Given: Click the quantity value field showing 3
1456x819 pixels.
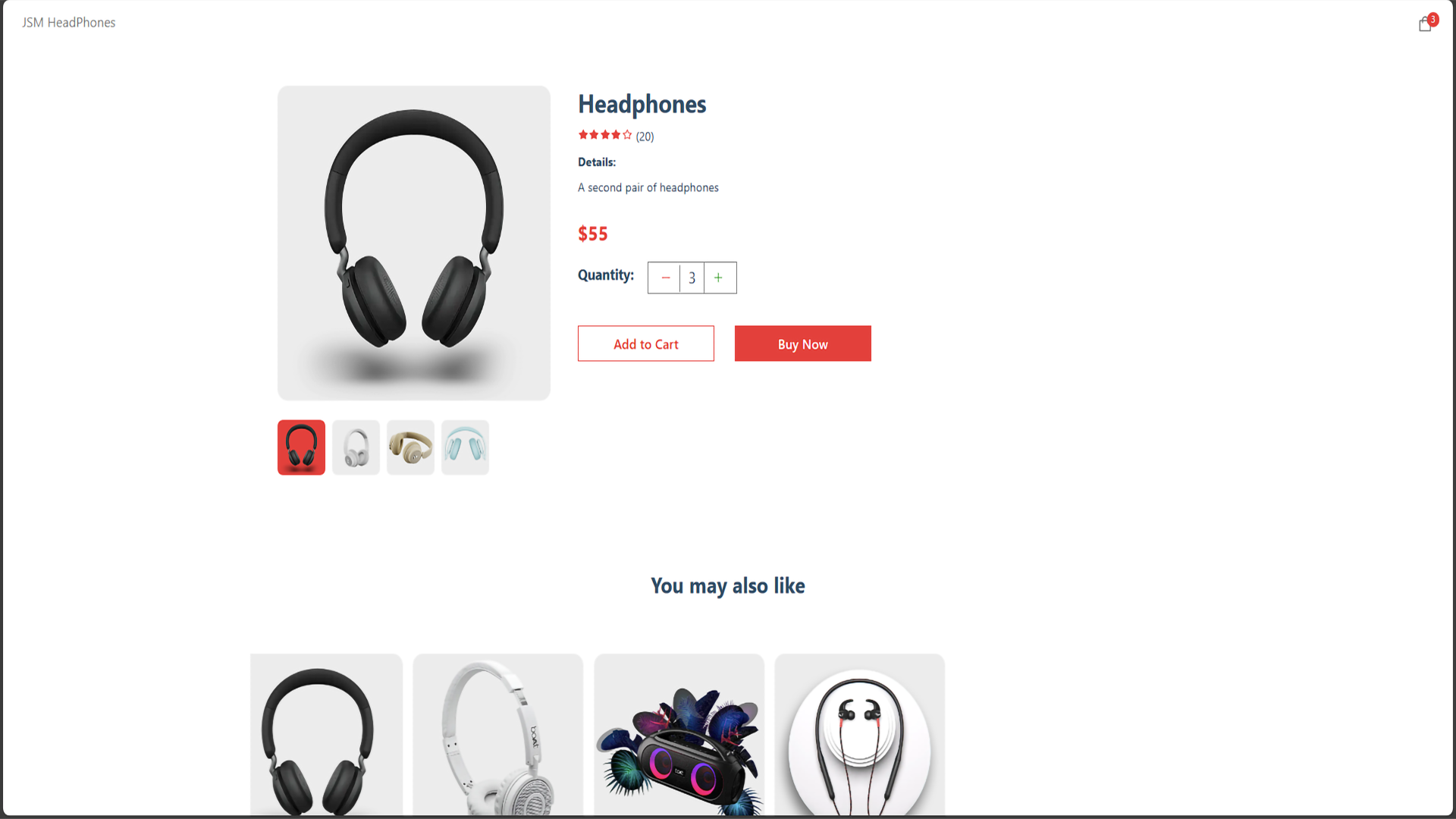Looking at the screenshot, I should coord(692,278).
